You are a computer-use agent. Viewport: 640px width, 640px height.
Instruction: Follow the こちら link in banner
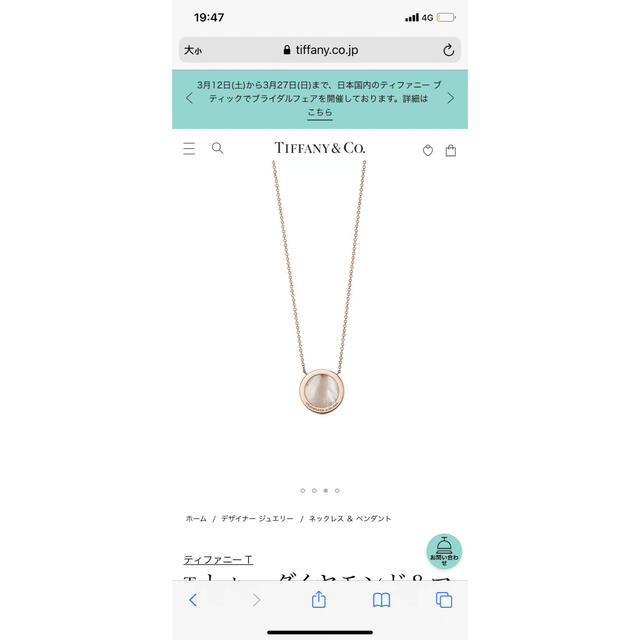[320, 112]
